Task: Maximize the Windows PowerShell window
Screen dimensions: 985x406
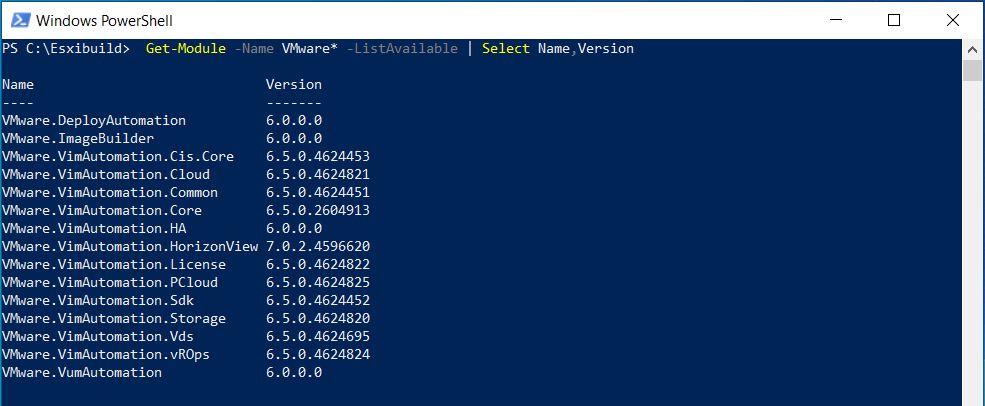Action: point(893,21)
